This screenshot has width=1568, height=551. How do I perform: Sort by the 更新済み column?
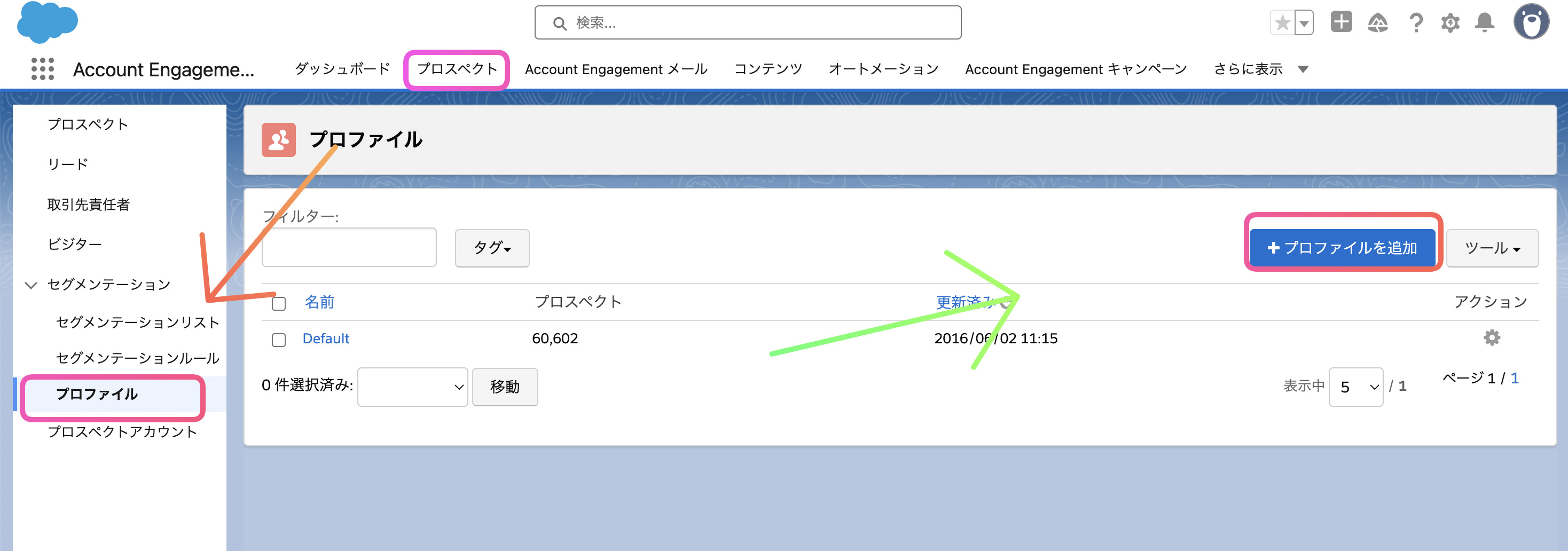click(x=967, y=302)
